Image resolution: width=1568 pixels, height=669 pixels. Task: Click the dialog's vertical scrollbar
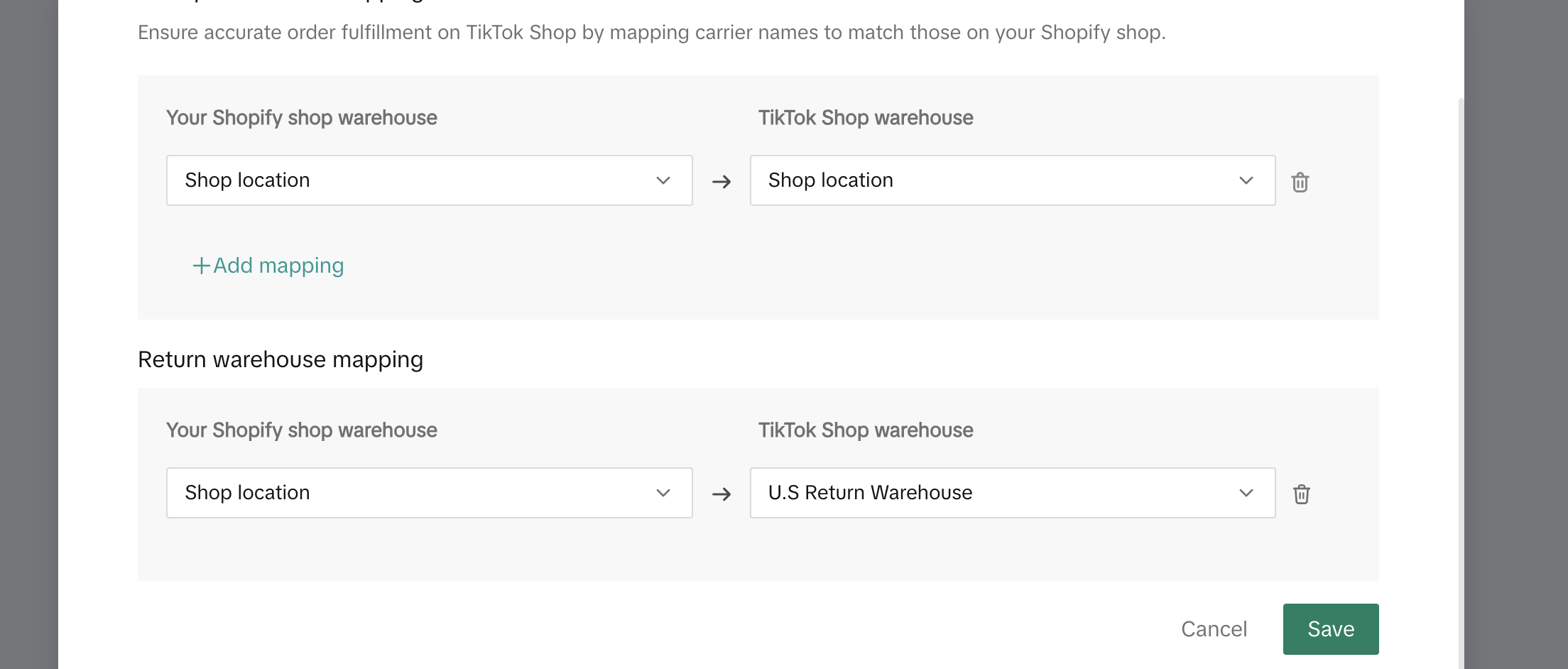(x=1461, y=355)
